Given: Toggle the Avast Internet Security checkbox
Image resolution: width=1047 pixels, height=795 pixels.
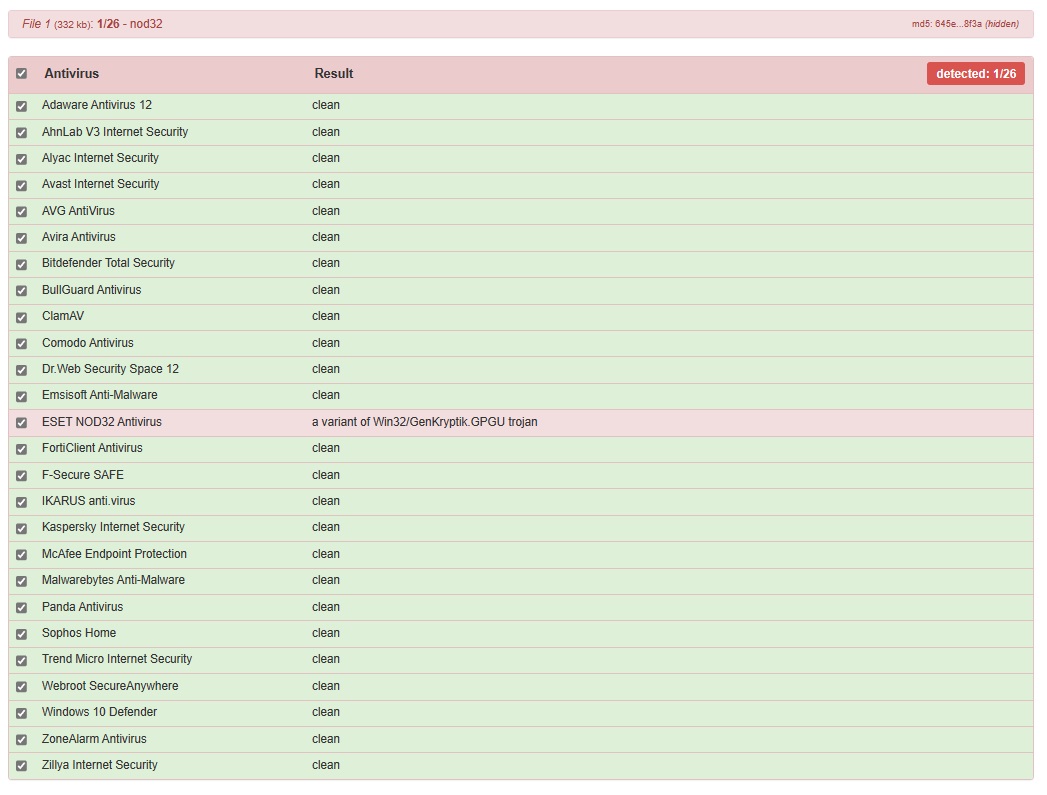Looking at the screenshot, I should 21,186.
